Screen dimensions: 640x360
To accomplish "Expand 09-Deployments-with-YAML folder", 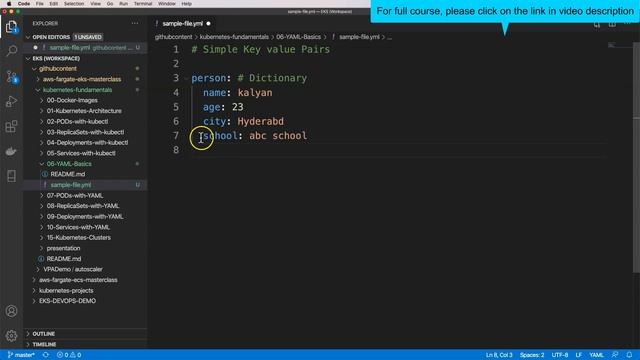I will click(42, 217).
